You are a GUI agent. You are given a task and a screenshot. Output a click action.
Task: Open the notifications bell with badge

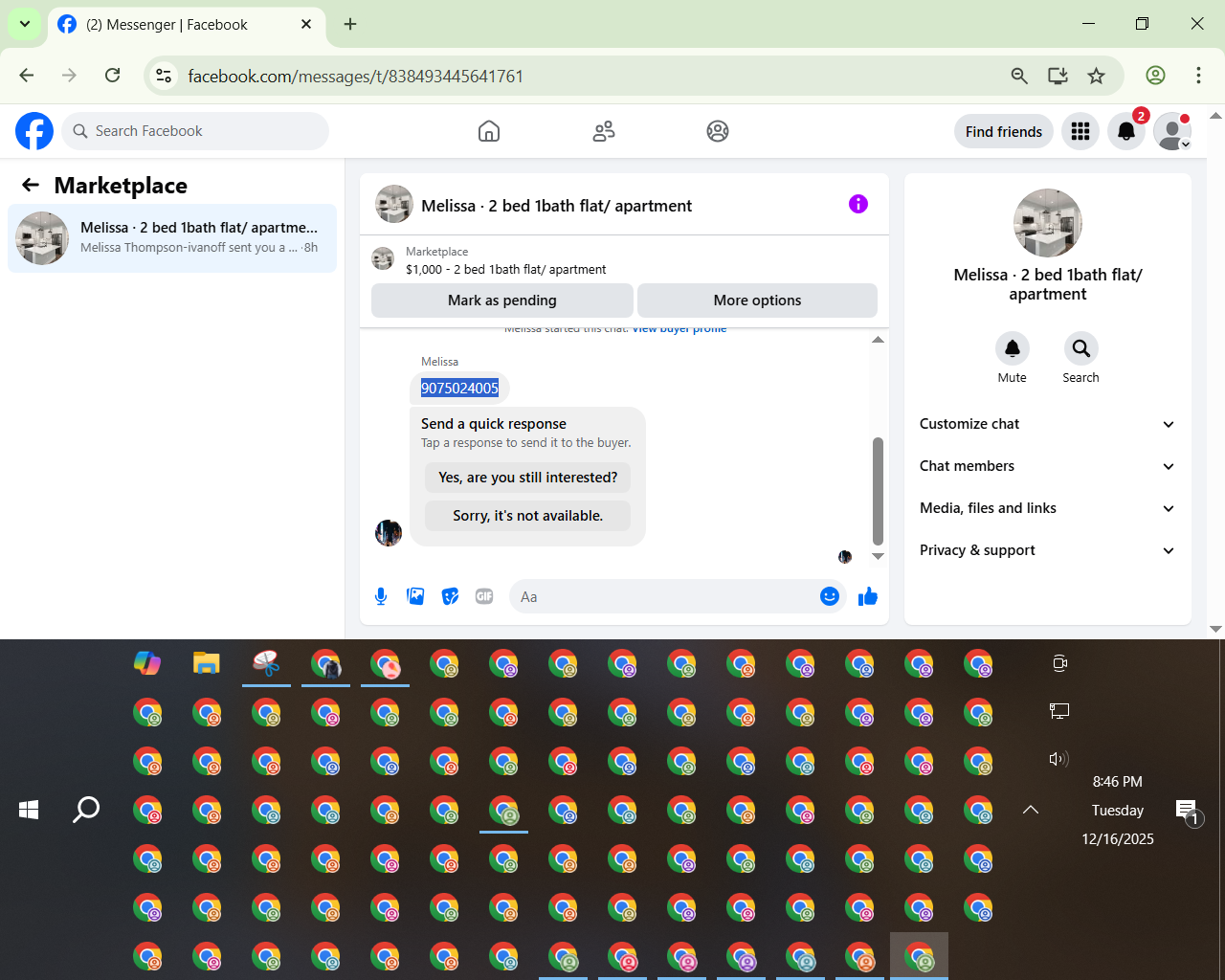tap(1126, 131)
